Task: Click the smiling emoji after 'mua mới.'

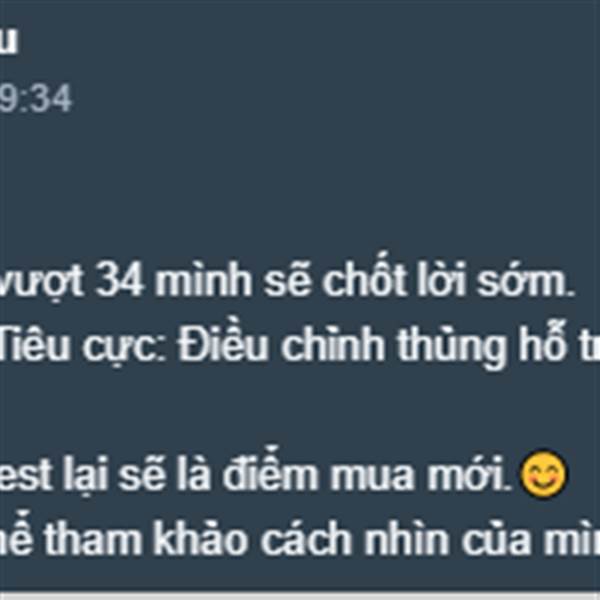Action: coord(543,474)
